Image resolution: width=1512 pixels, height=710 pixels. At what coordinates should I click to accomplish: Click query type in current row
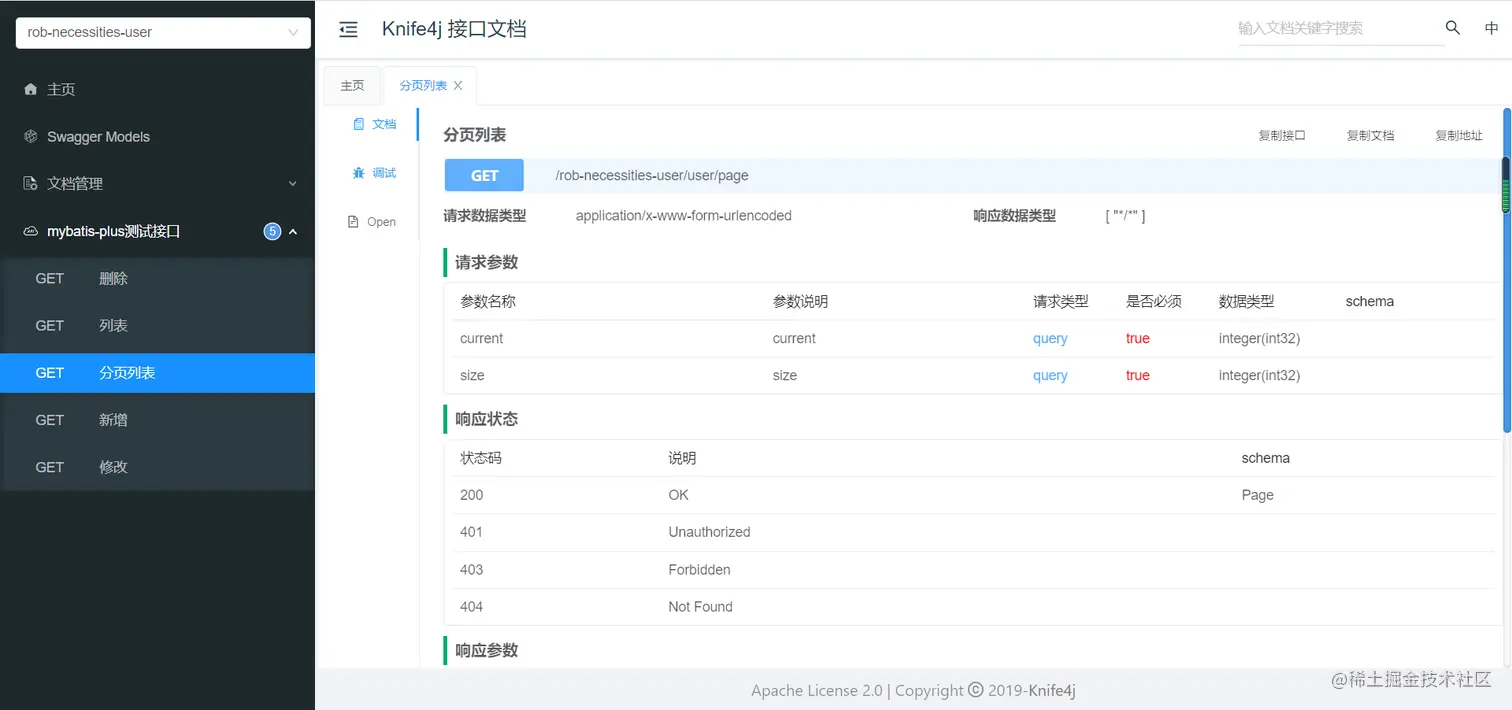[x=1050, y=338]
